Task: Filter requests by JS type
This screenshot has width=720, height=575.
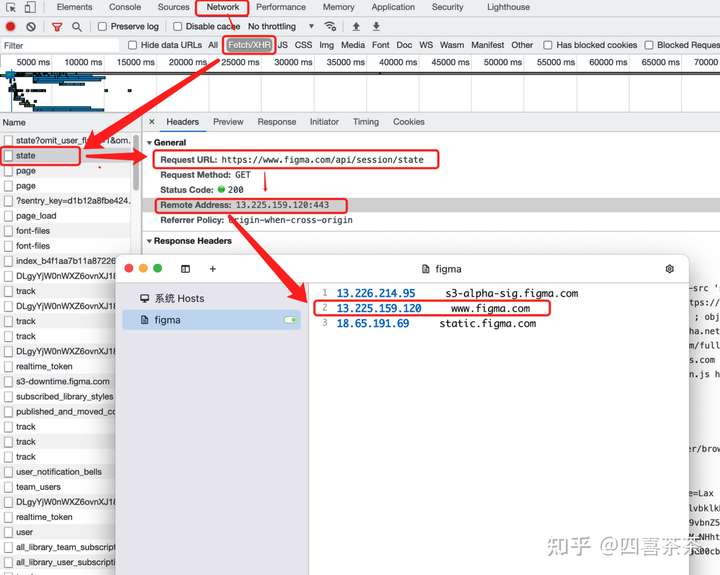Action: [283, 45]
